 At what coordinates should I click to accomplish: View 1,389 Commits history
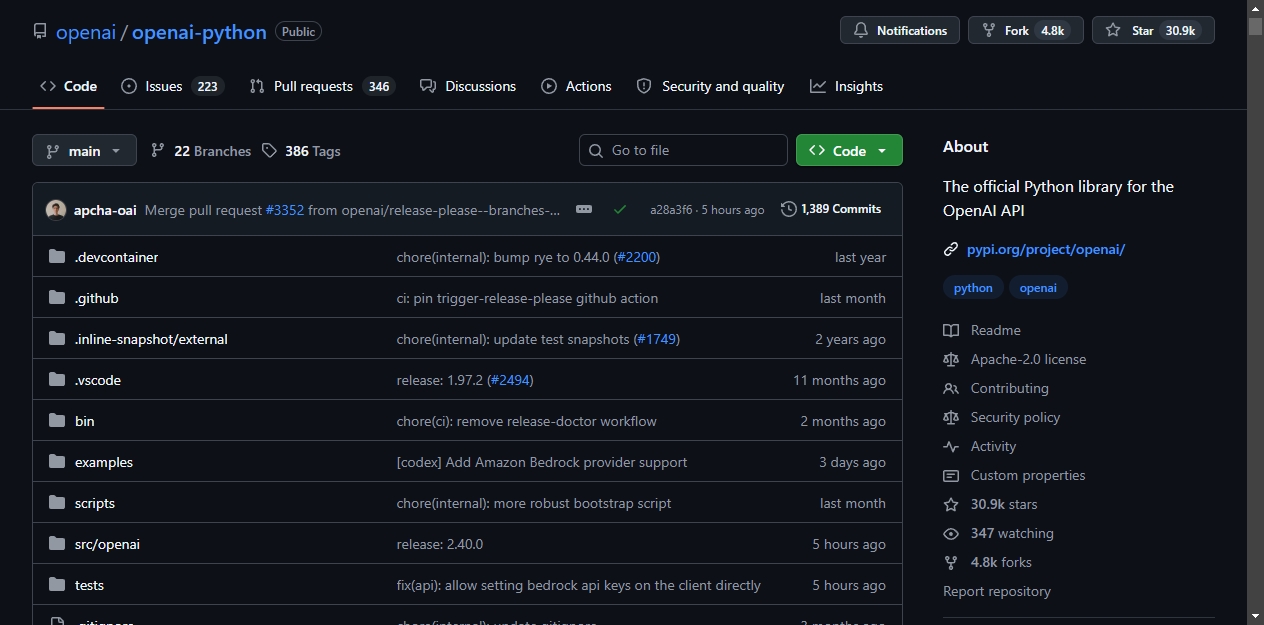[831, 209]
